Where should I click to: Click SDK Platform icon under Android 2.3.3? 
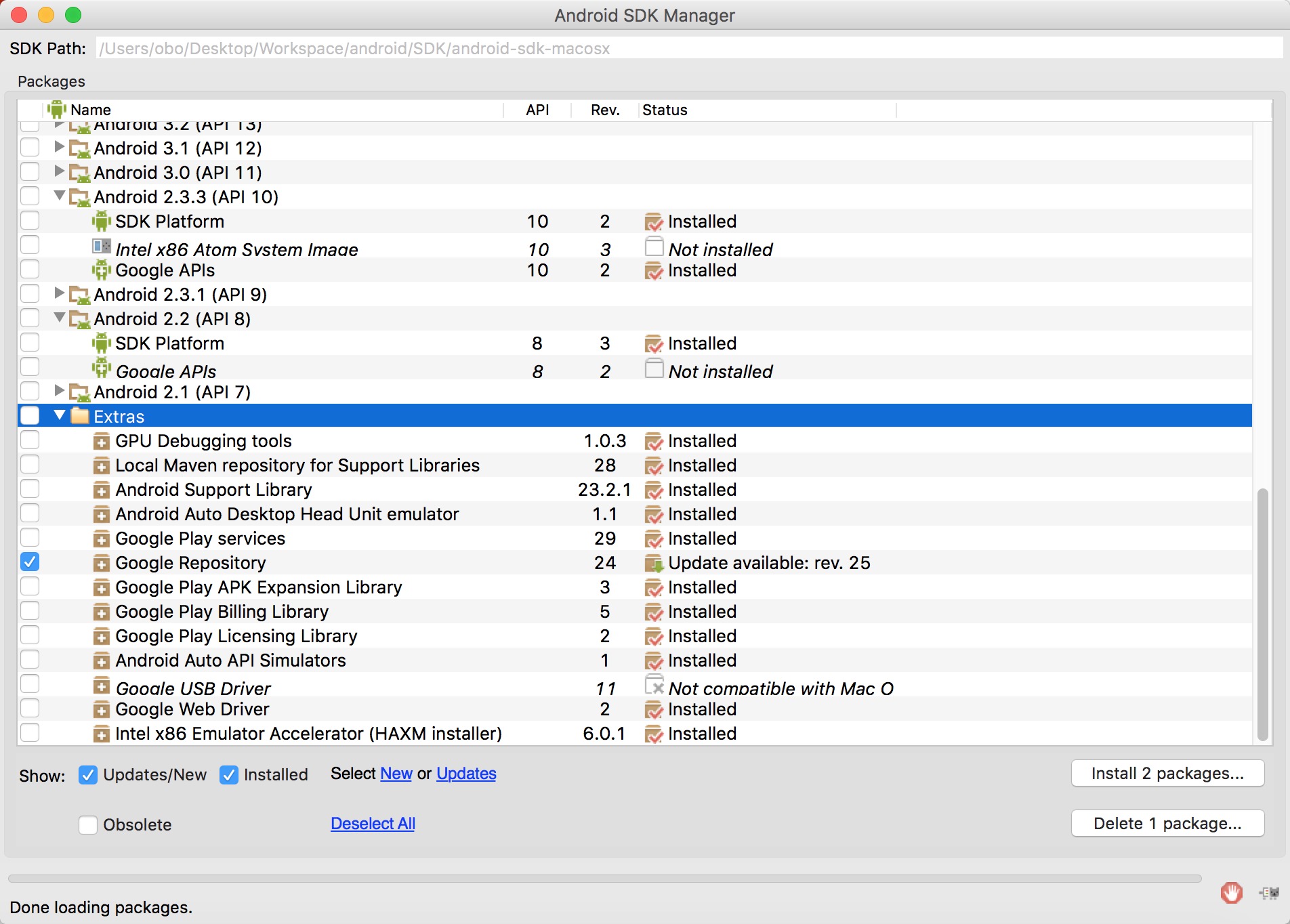tap(101, 221)
